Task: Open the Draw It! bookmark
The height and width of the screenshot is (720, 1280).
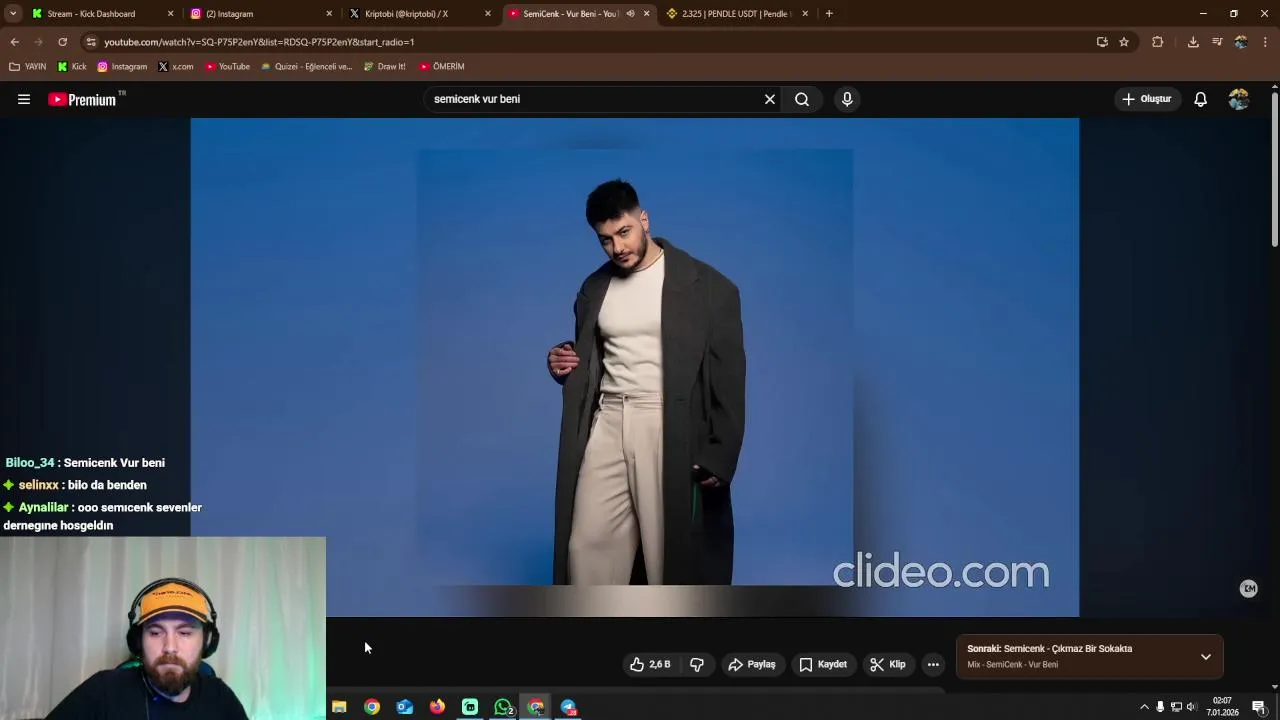Action: pyautogui.click(x=385, y=67)
